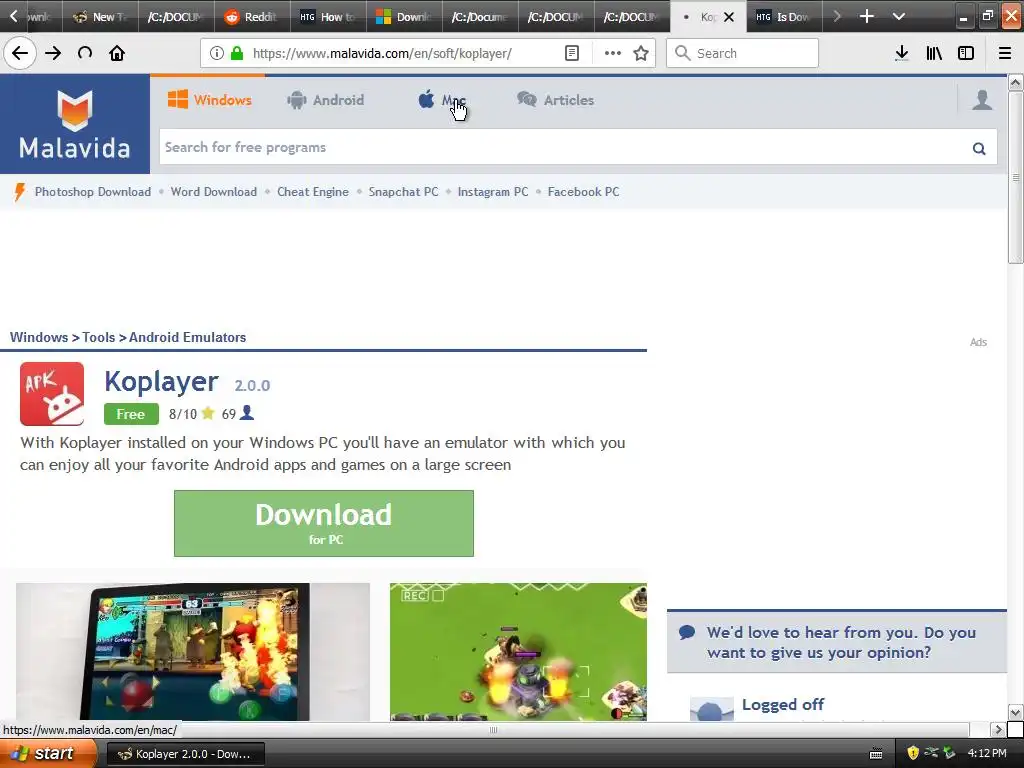
Task: Open Facebook PC quick link
Action: click(x=583, y=192)
